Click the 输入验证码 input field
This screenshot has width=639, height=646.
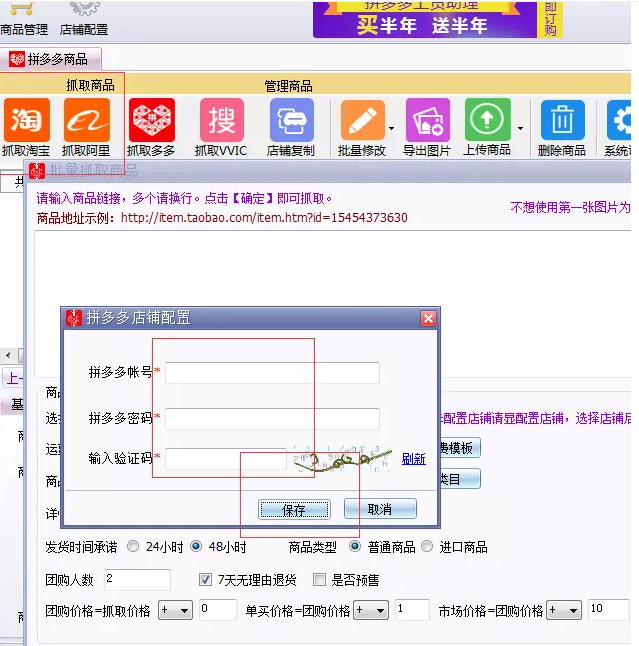[x=226, y=459]
